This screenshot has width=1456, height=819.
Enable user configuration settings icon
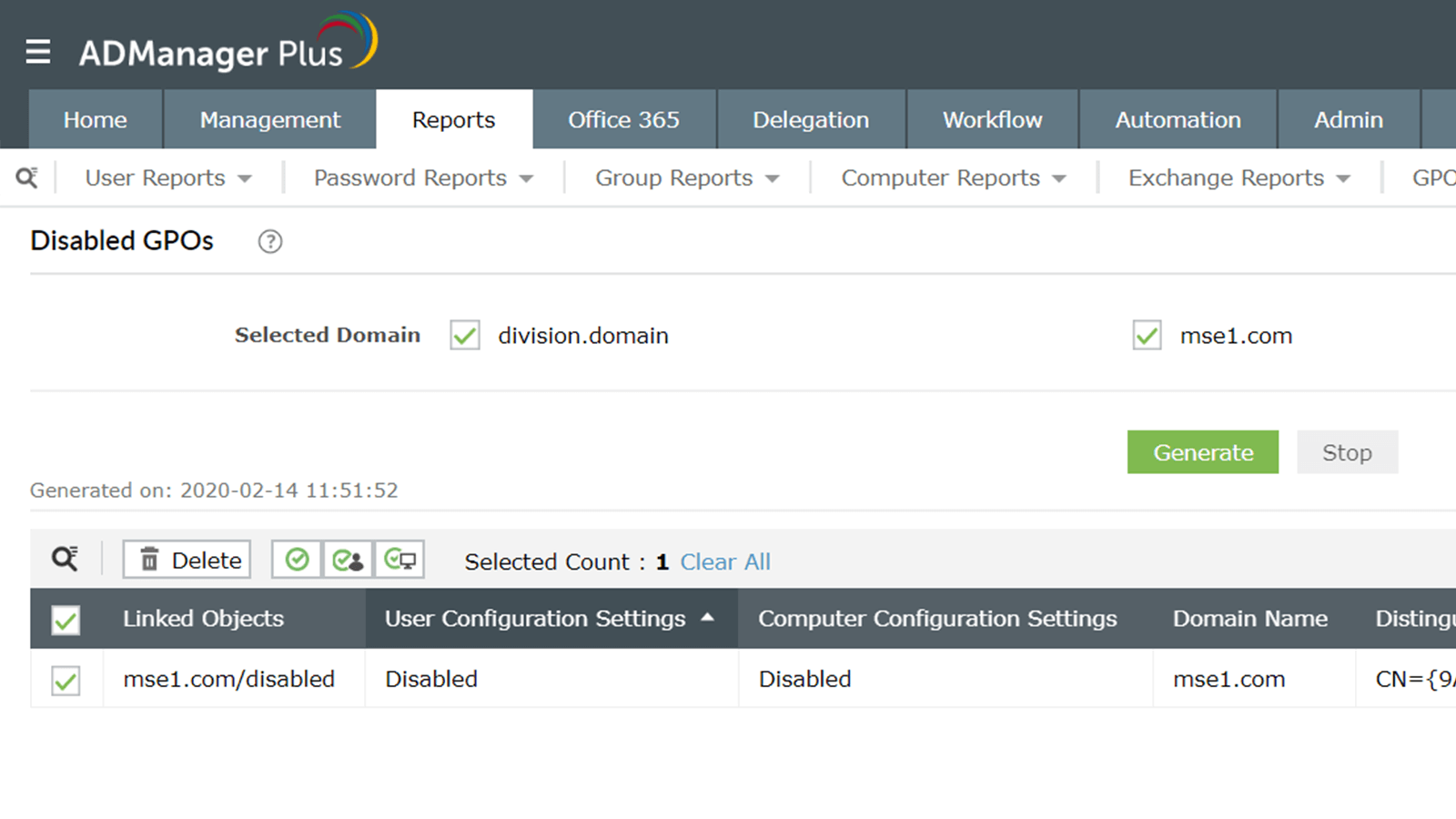pyautogui.click(x=348, y=560)
